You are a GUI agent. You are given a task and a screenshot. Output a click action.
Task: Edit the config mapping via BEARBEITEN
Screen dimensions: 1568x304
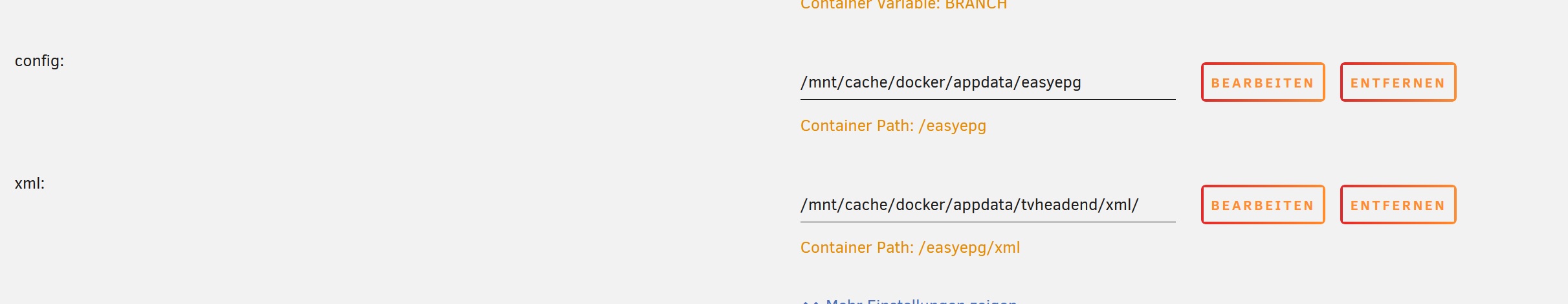(1263, 82)
